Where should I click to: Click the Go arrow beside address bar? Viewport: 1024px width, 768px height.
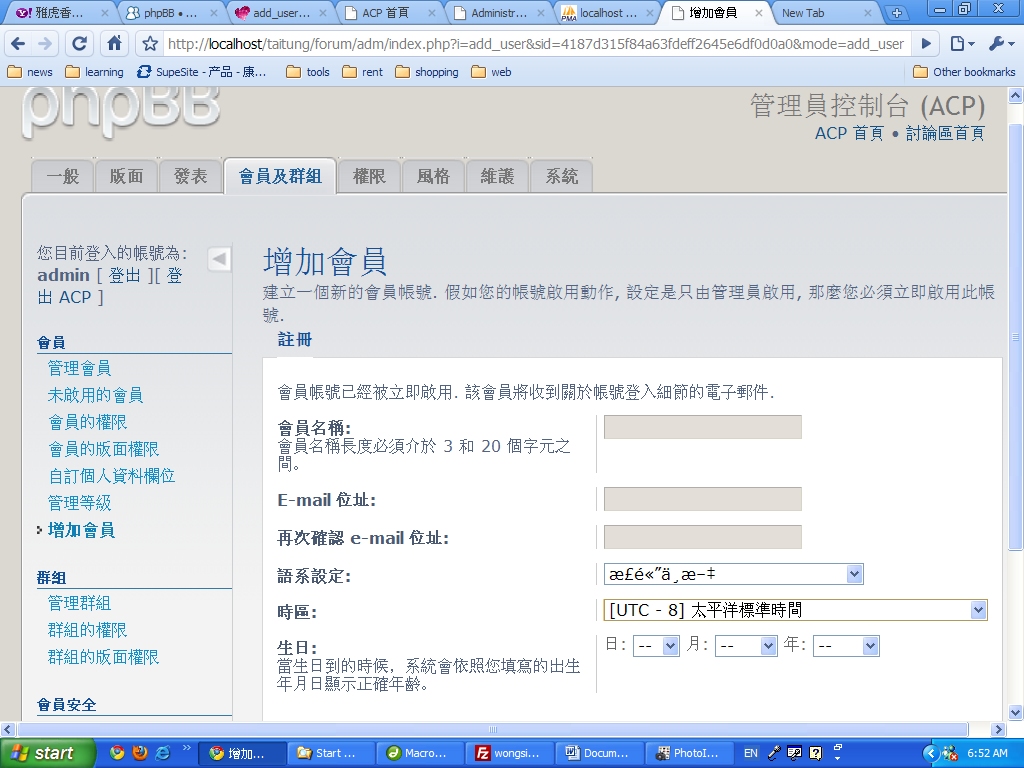click(x=926, y=44)
